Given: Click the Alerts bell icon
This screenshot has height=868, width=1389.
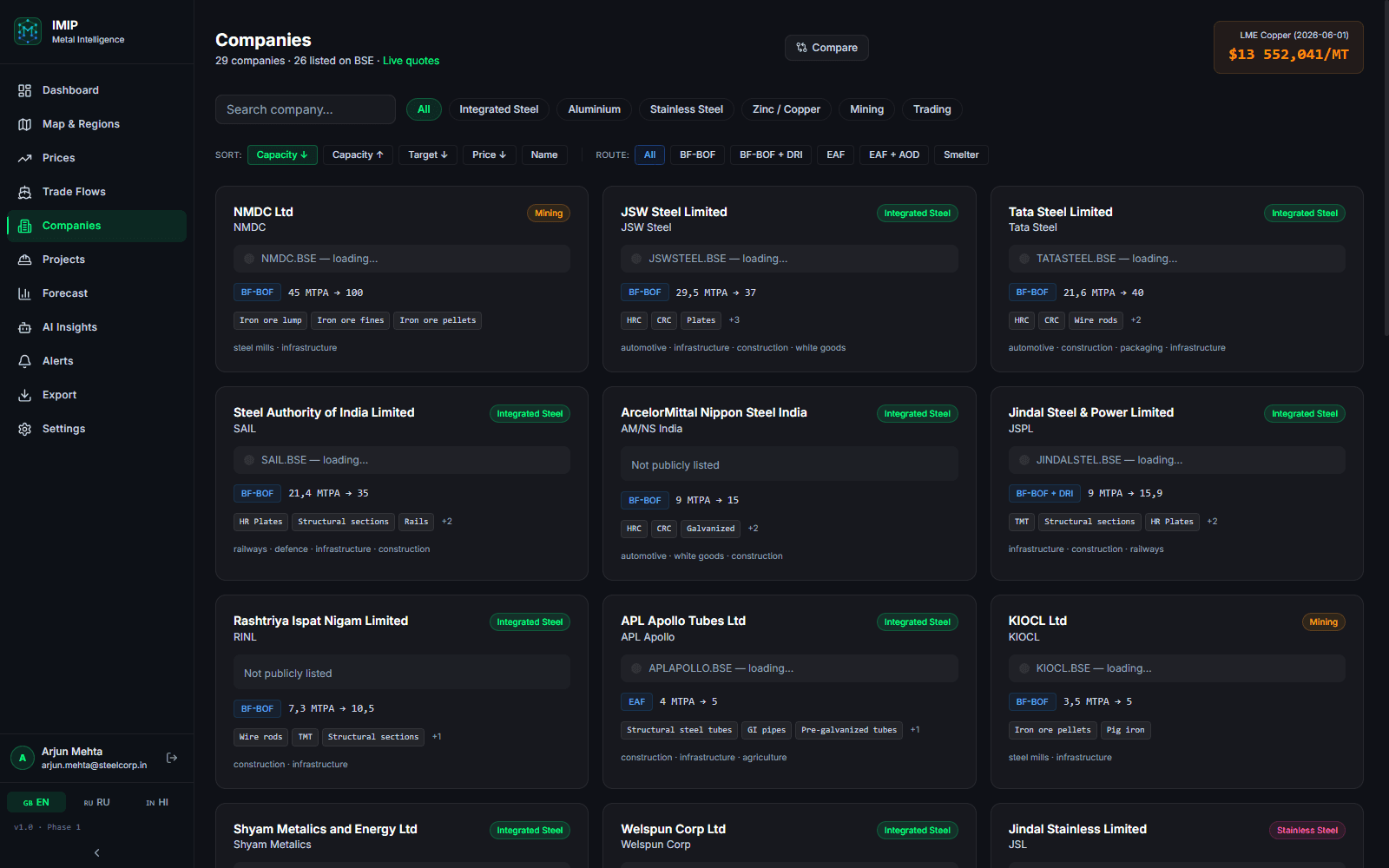Looking at the screenshot, I should point(24,361).
